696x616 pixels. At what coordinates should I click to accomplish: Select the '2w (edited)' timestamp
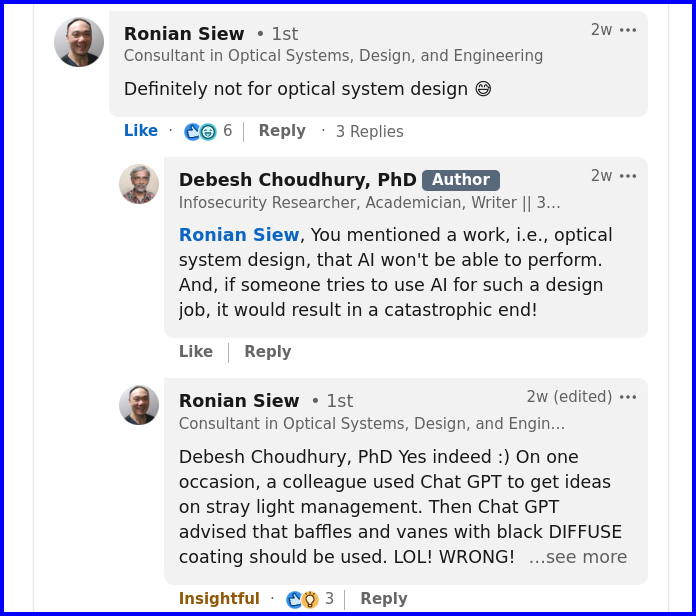[x=569, y=397]
